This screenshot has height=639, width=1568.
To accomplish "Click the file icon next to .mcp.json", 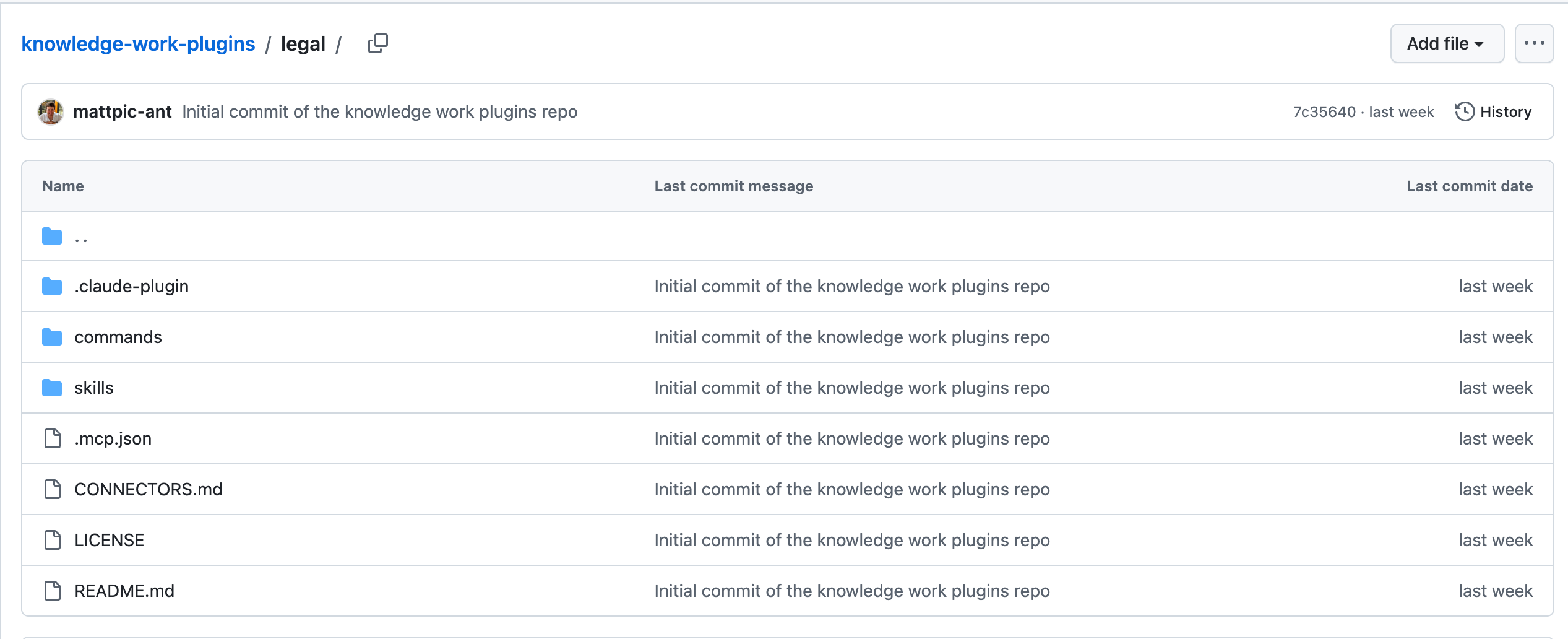I will (51, 438).
